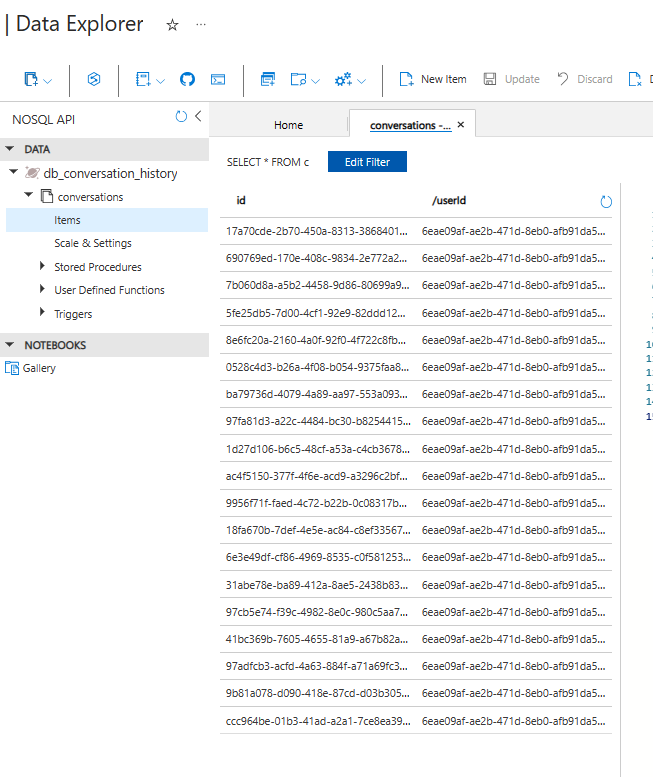This screenshot has height=777, width=653.
Task: Click the New Notebook icon
Action: click(143, 79)
